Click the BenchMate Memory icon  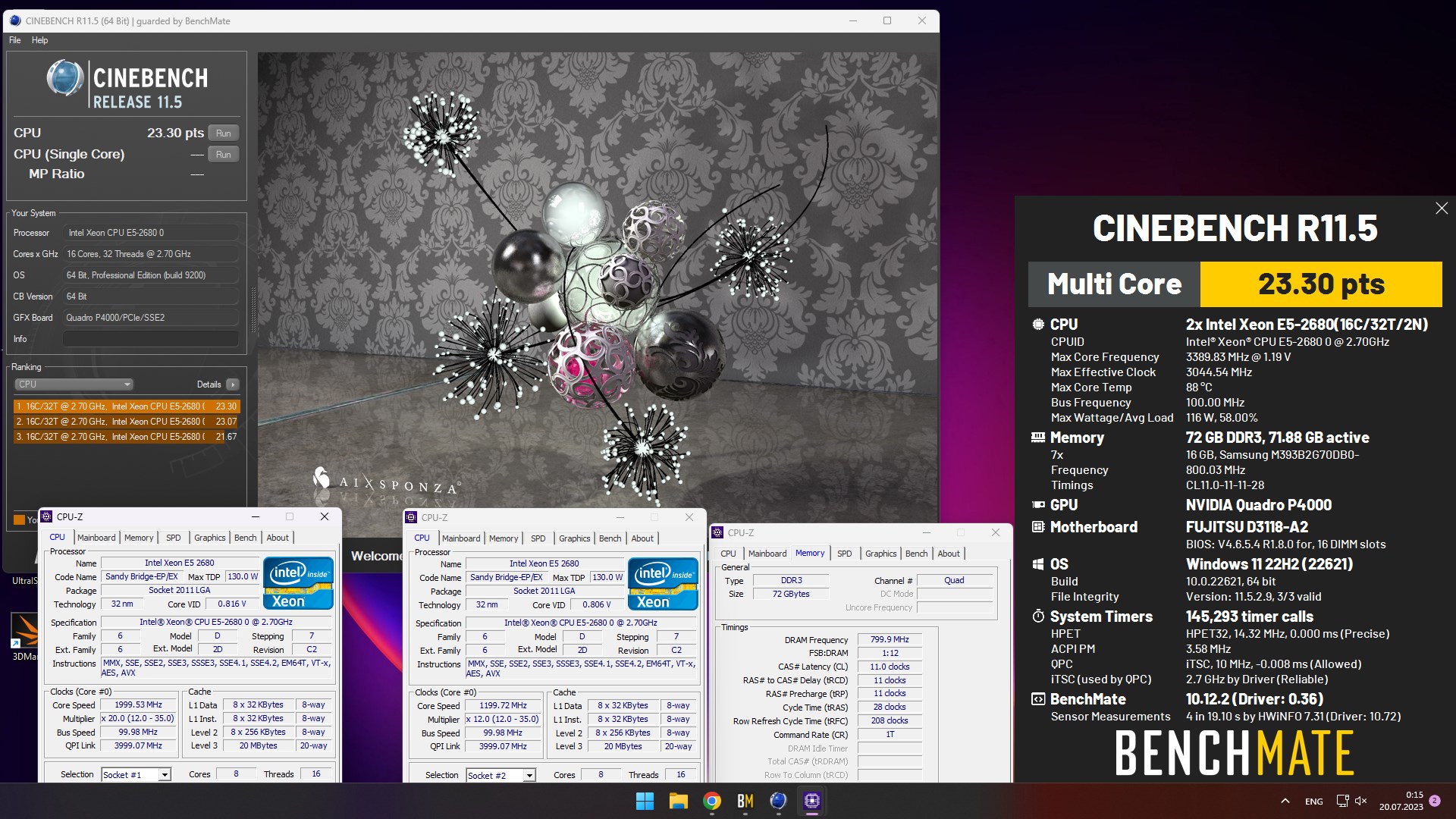coord(1038,438)
